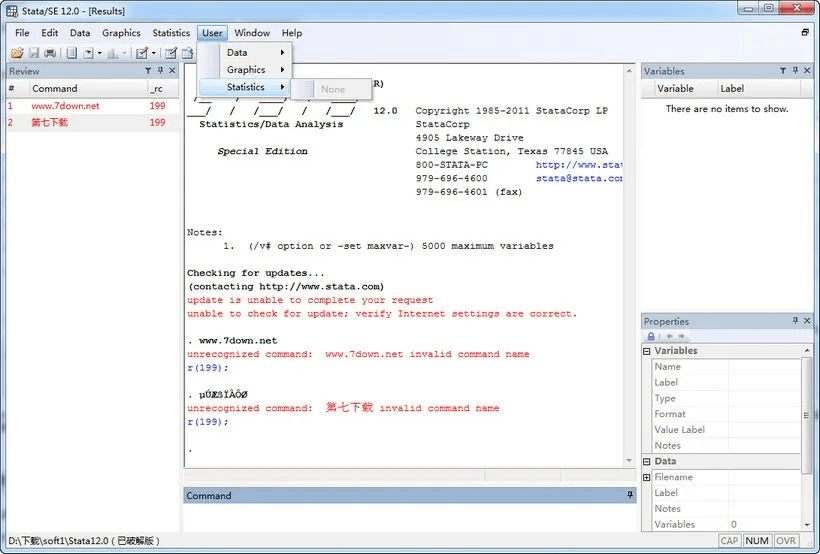Click the Stata app icon in title bar
This screenshot has height=554, width=820.
coord(12,11)
